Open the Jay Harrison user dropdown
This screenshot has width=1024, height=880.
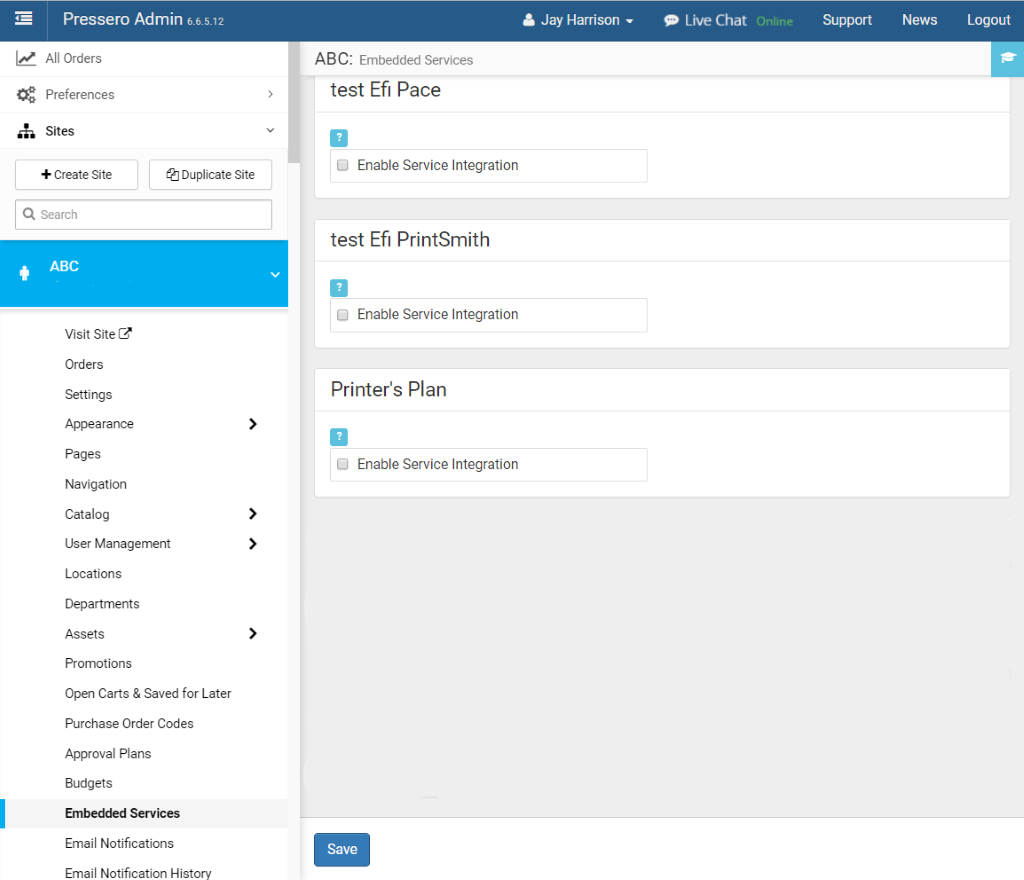578,20
